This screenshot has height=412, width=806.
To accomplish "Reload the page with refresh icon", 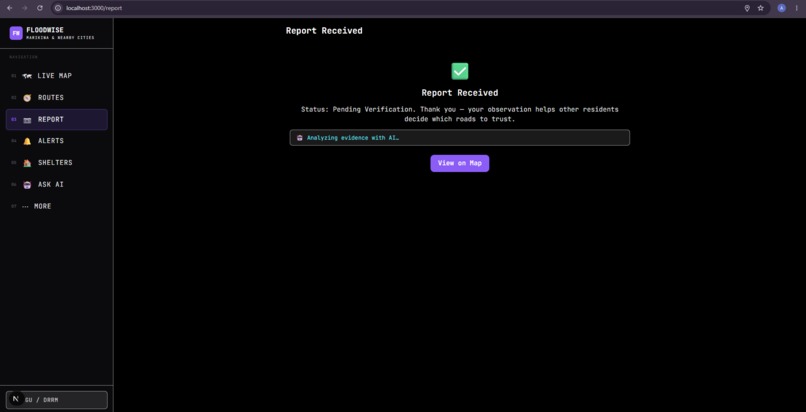I will tap(40, 8).
